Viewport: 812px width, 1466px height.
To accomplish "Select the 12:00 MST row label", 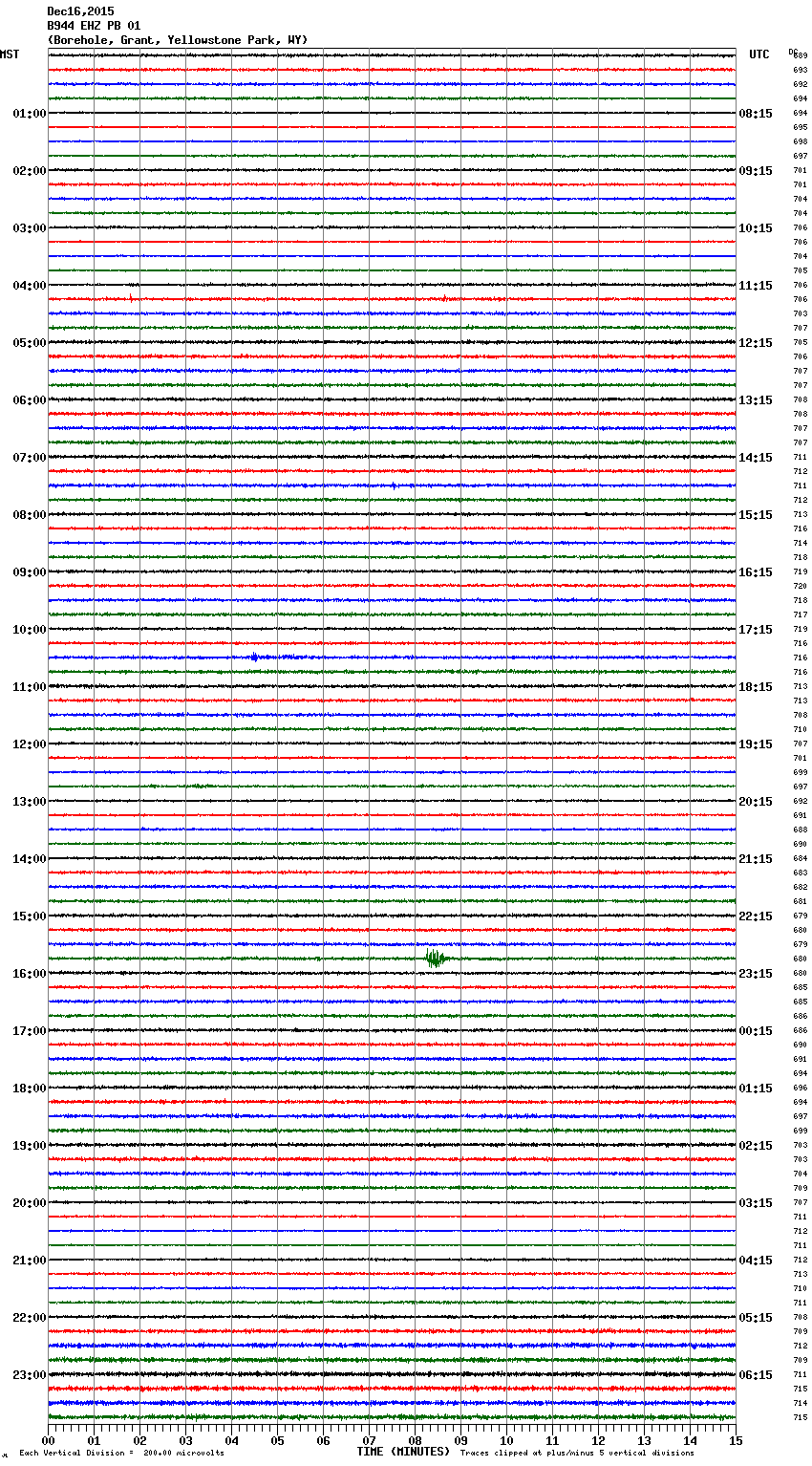I will tap(29, 744).
